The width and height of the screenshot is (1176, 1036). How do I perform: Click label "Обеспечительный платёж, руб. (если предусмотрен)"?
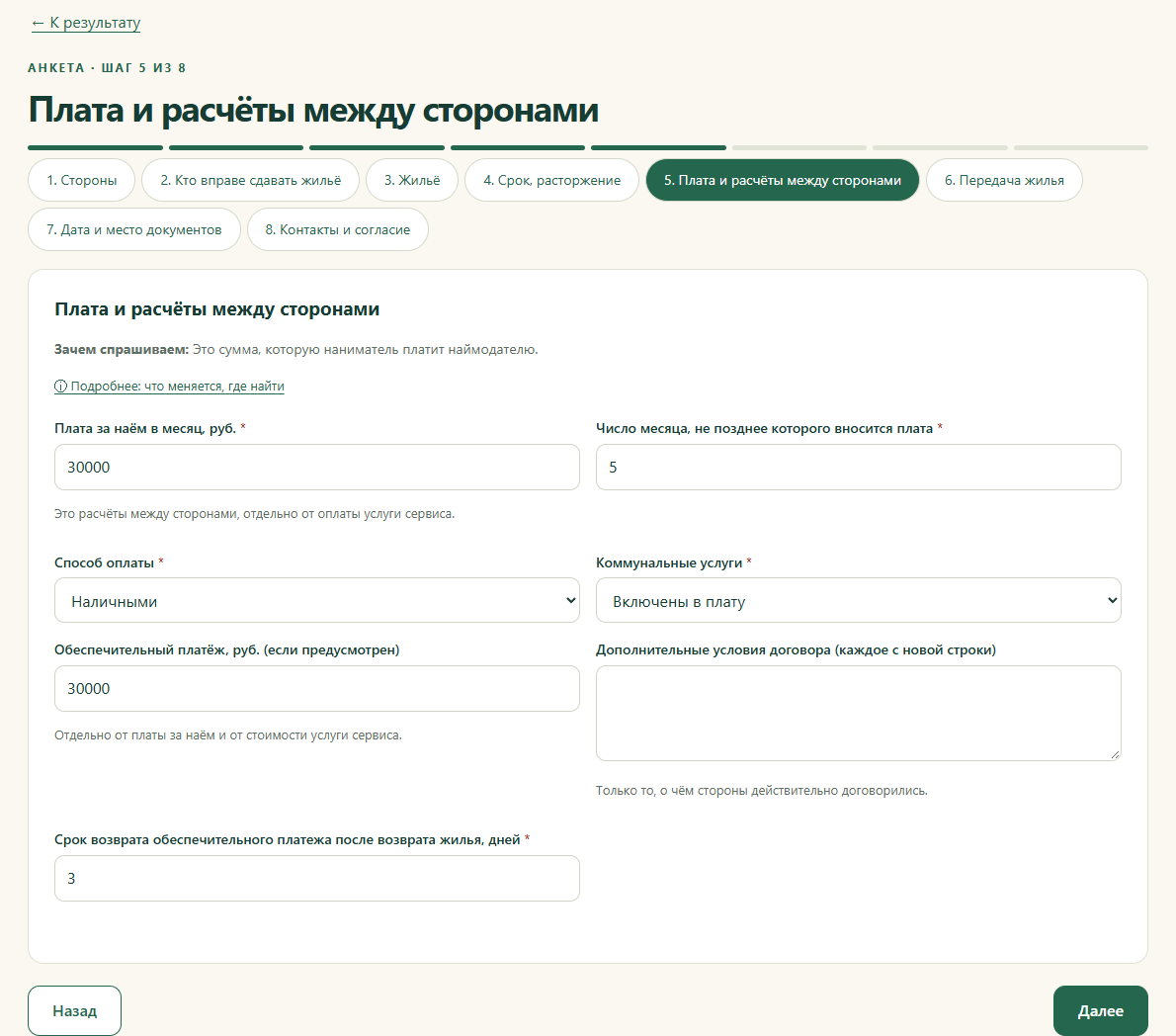click(226, 649)
